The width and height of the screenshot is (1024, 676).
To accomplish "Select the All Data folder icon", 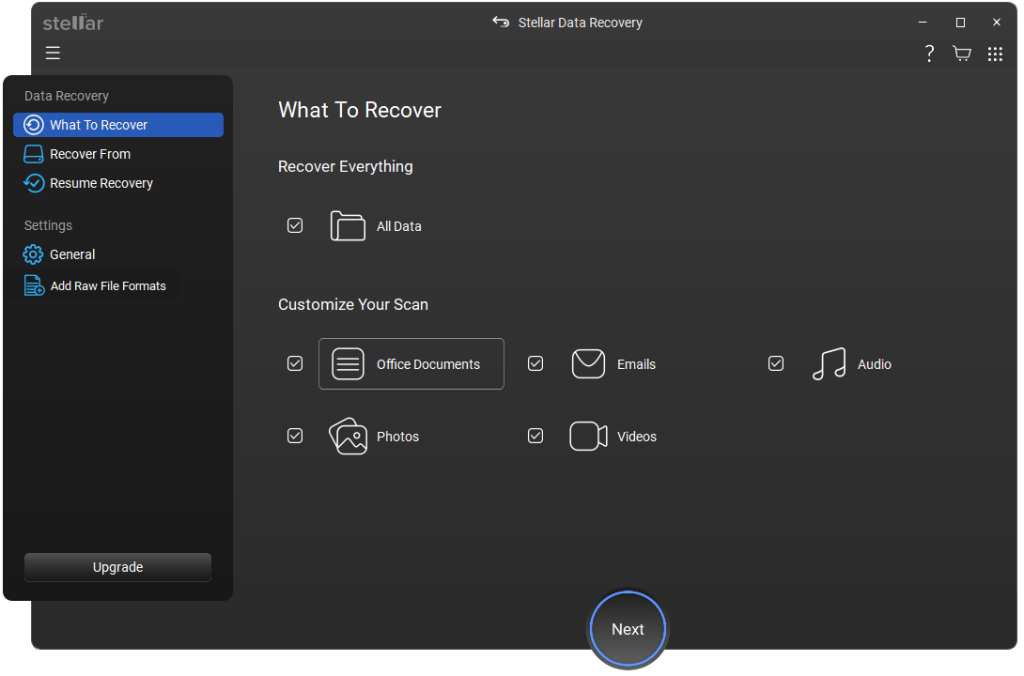I will point(347,225).
